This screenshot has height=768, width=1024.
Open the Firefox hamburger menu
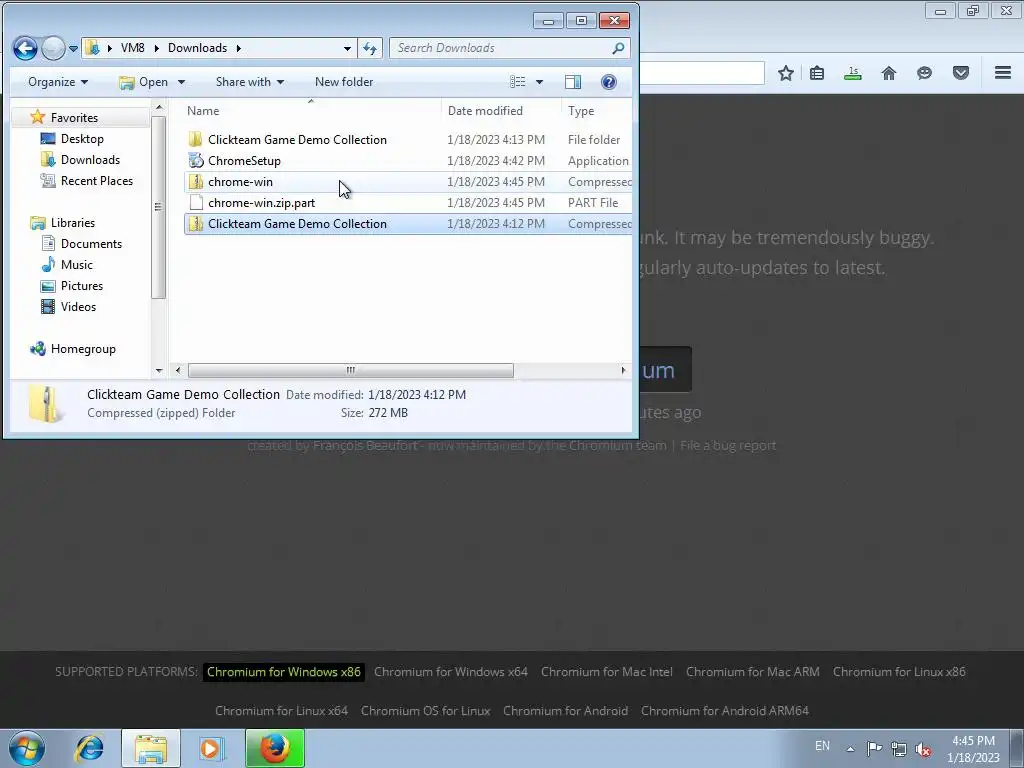tap(1003, 72)
